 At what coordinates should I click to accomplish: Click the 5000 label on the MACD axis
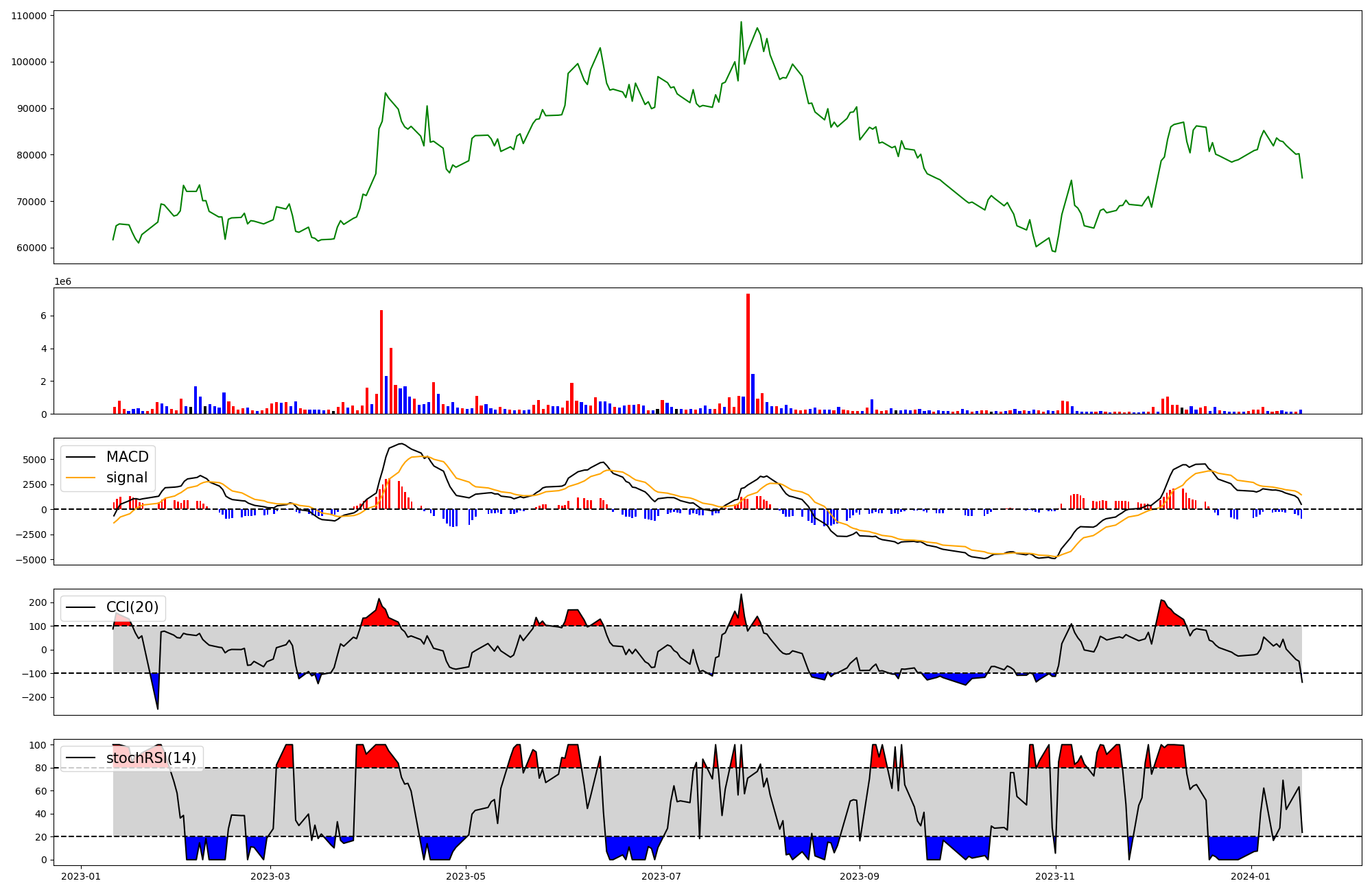[x=34, y=460]
